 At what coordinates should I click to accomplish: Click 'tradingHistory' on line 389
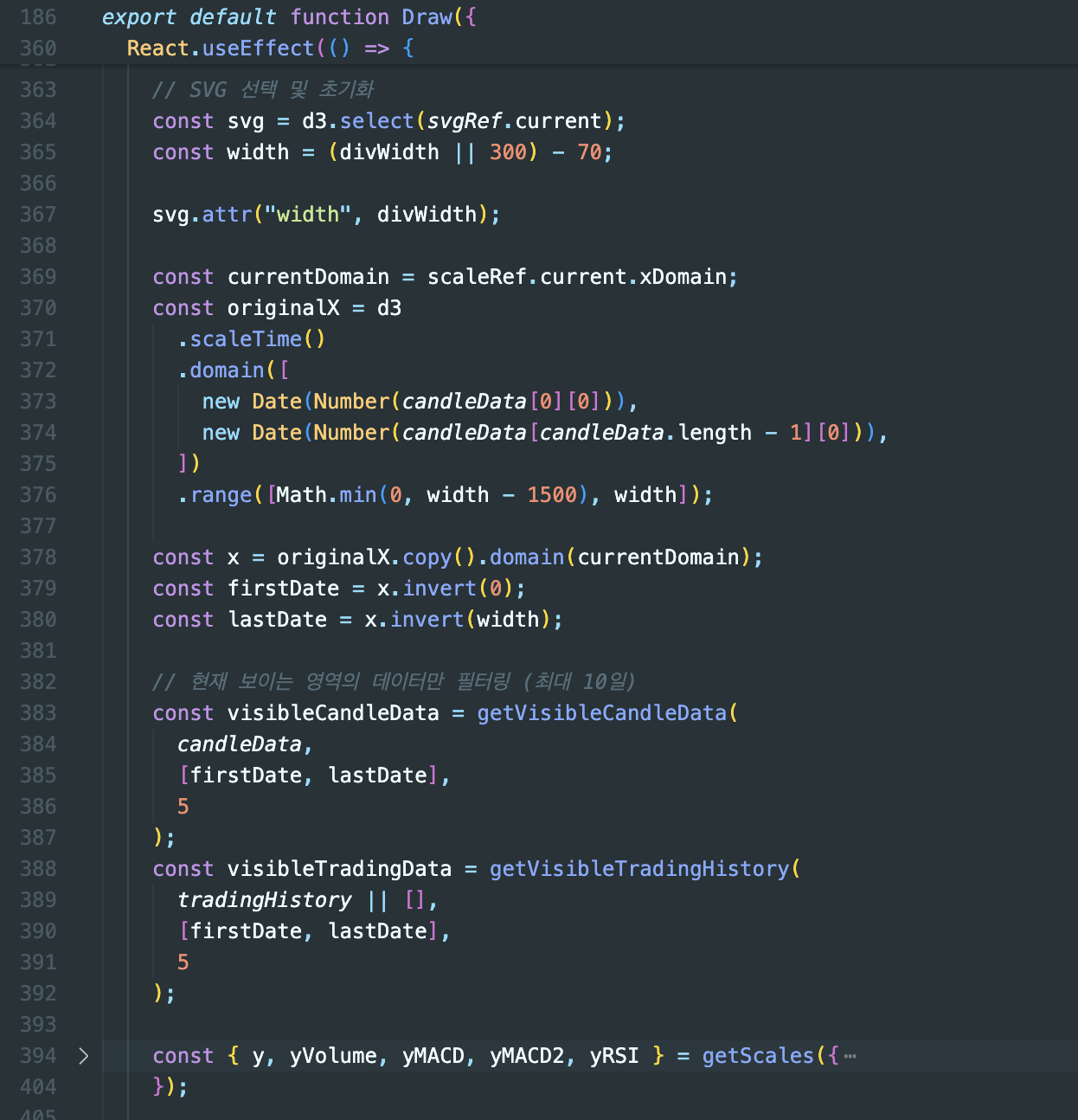(x=265, y=899)
